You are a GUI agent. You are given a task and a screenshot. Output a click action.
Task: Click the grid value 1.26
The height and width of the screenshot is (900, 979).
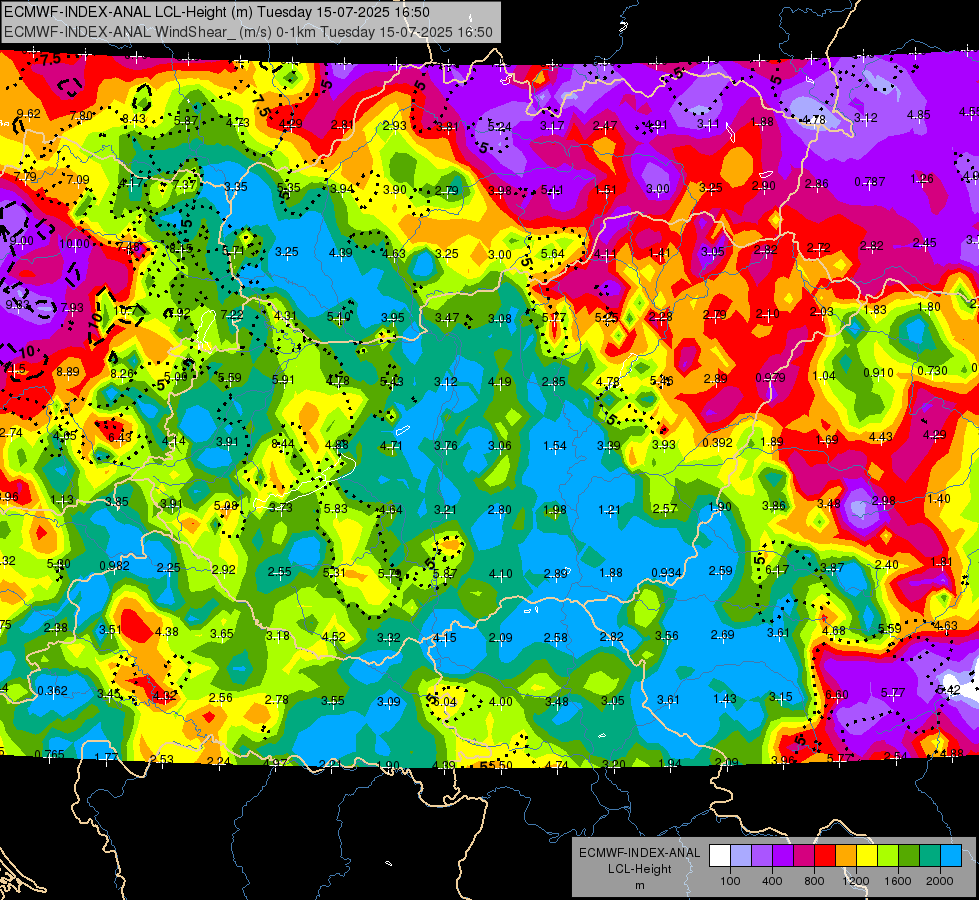pos(922,179)
